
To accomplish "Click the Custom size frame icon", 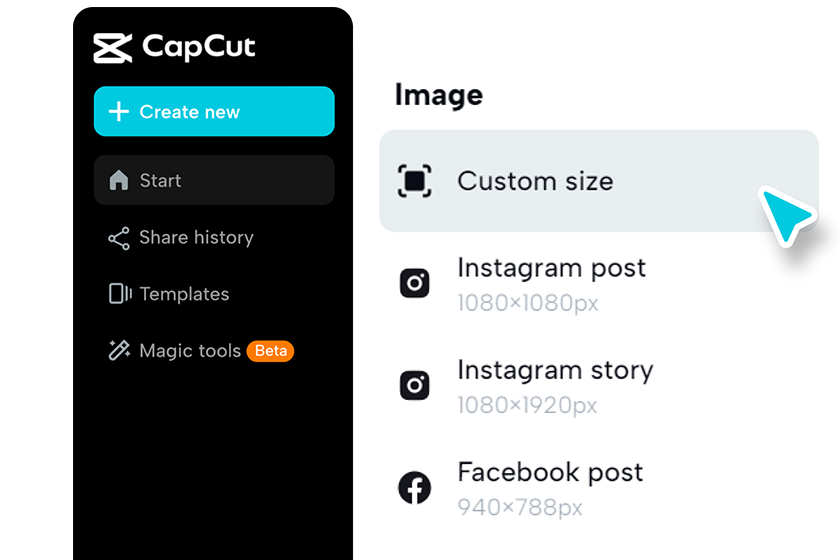I will [x=415, y=181].
